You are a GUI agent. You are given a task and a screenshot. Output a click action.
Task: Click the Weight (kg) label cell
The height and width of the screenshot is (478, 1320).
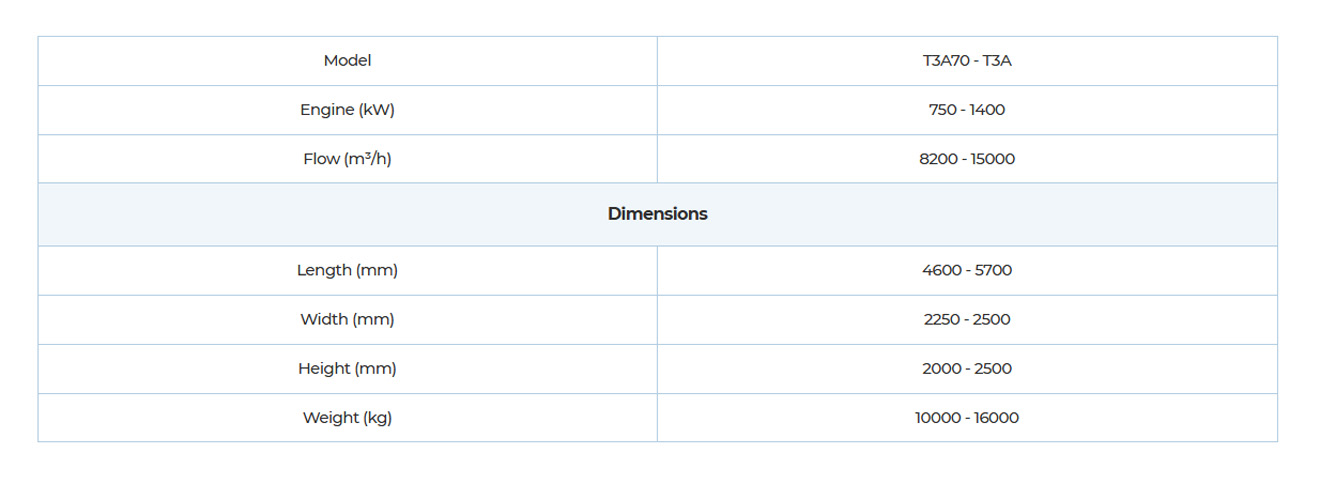point(347,418)
